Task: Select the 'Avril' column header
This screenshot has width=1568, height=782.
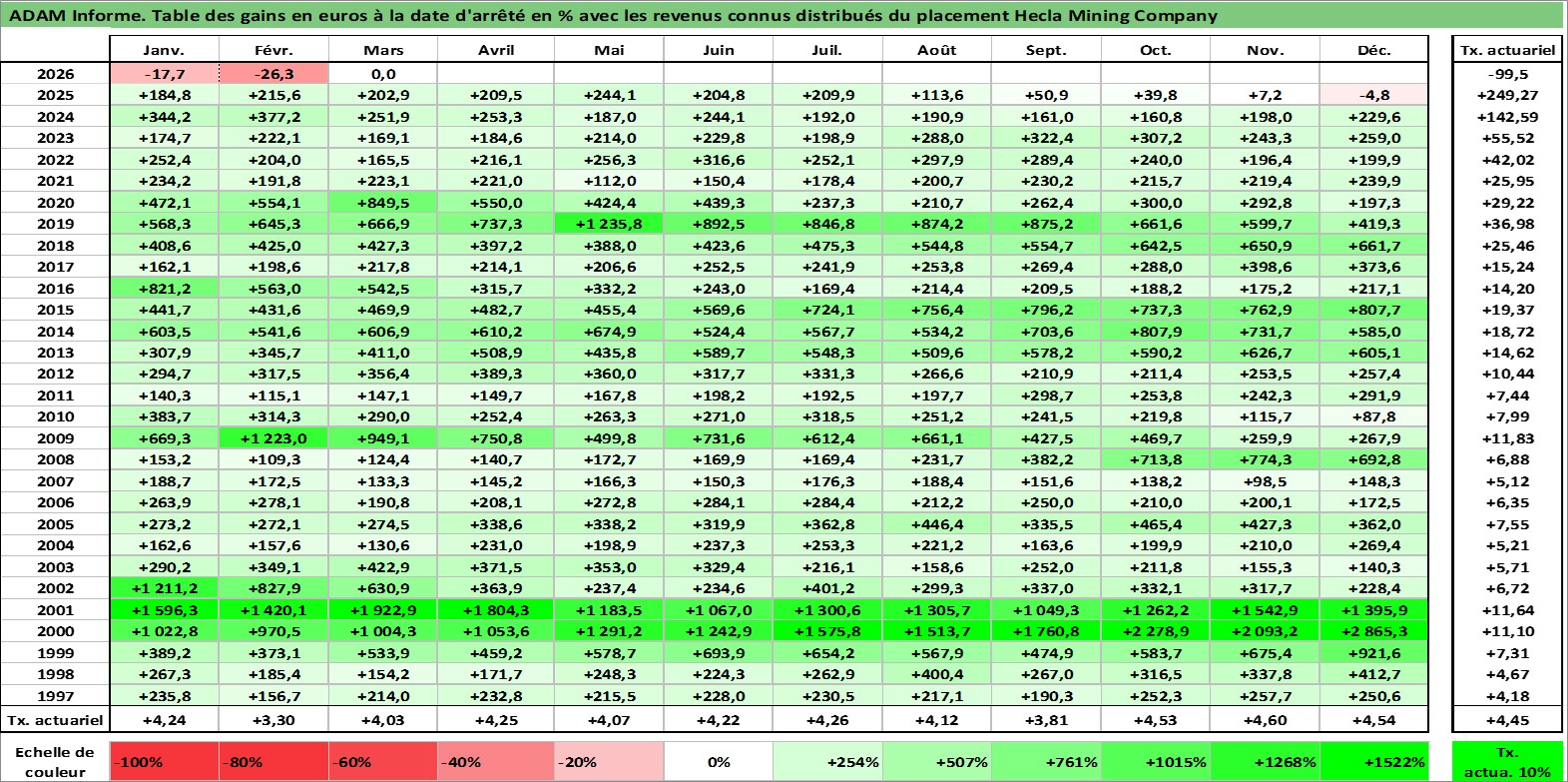Action: tap(496, 50)
